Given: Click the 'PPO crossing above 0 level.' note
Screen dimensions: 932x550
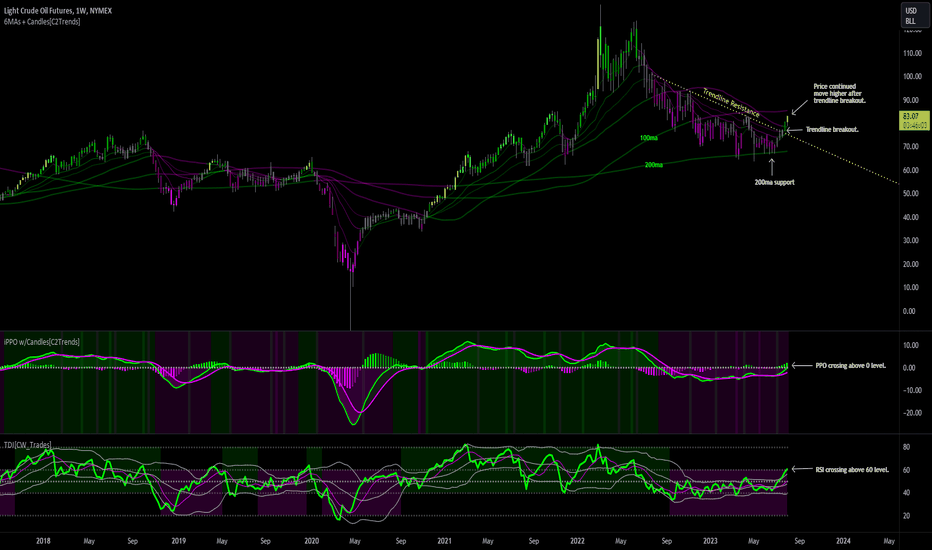Looking at the screenshot, I should click(851, 366).
